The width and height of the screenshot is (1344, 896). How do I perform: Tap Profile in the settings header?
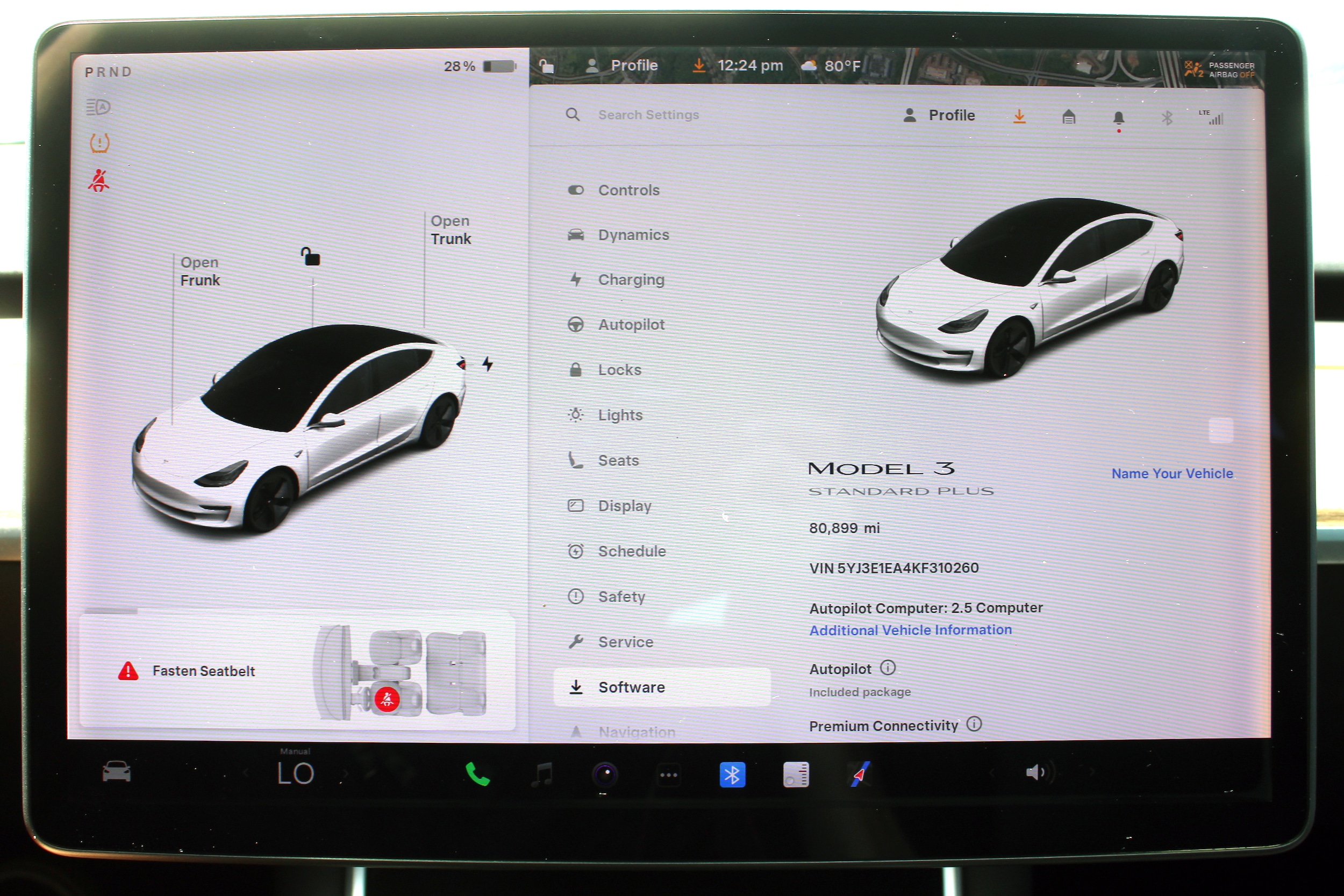[939, 116]
